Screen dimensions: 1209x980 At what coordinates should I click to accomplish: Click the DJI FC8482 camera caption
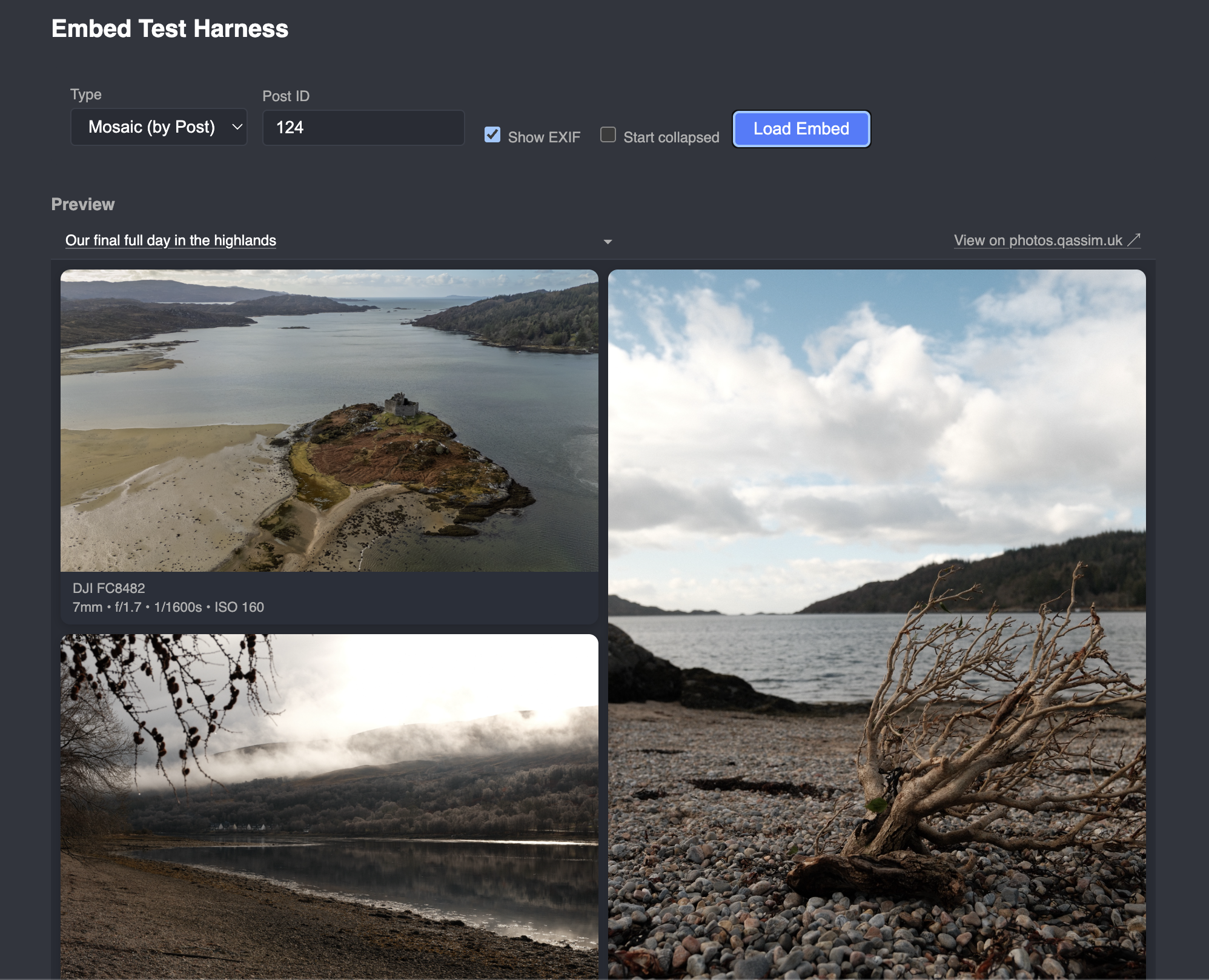click(109, 588)
